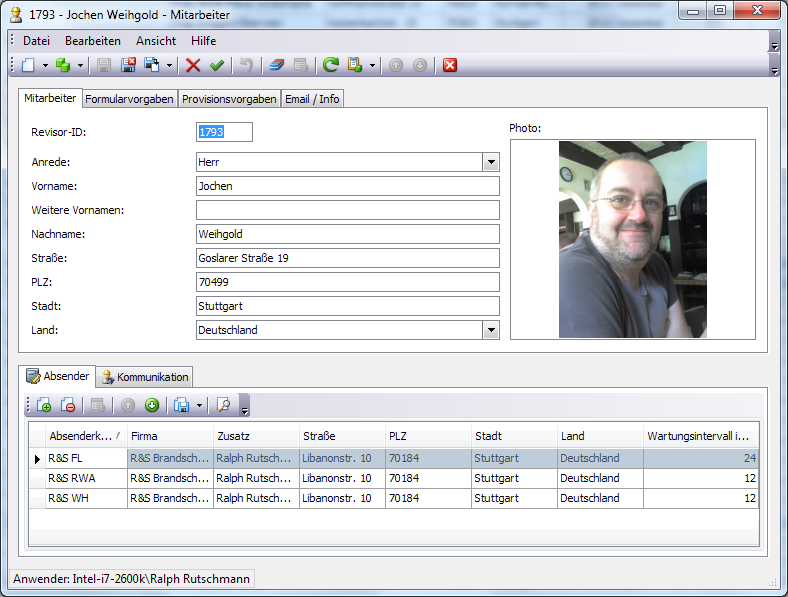The height and width of the screenshot is (597, 788).
Task: Click the export-save icon in Absender toolbar
Action: (x=181, y=405)
